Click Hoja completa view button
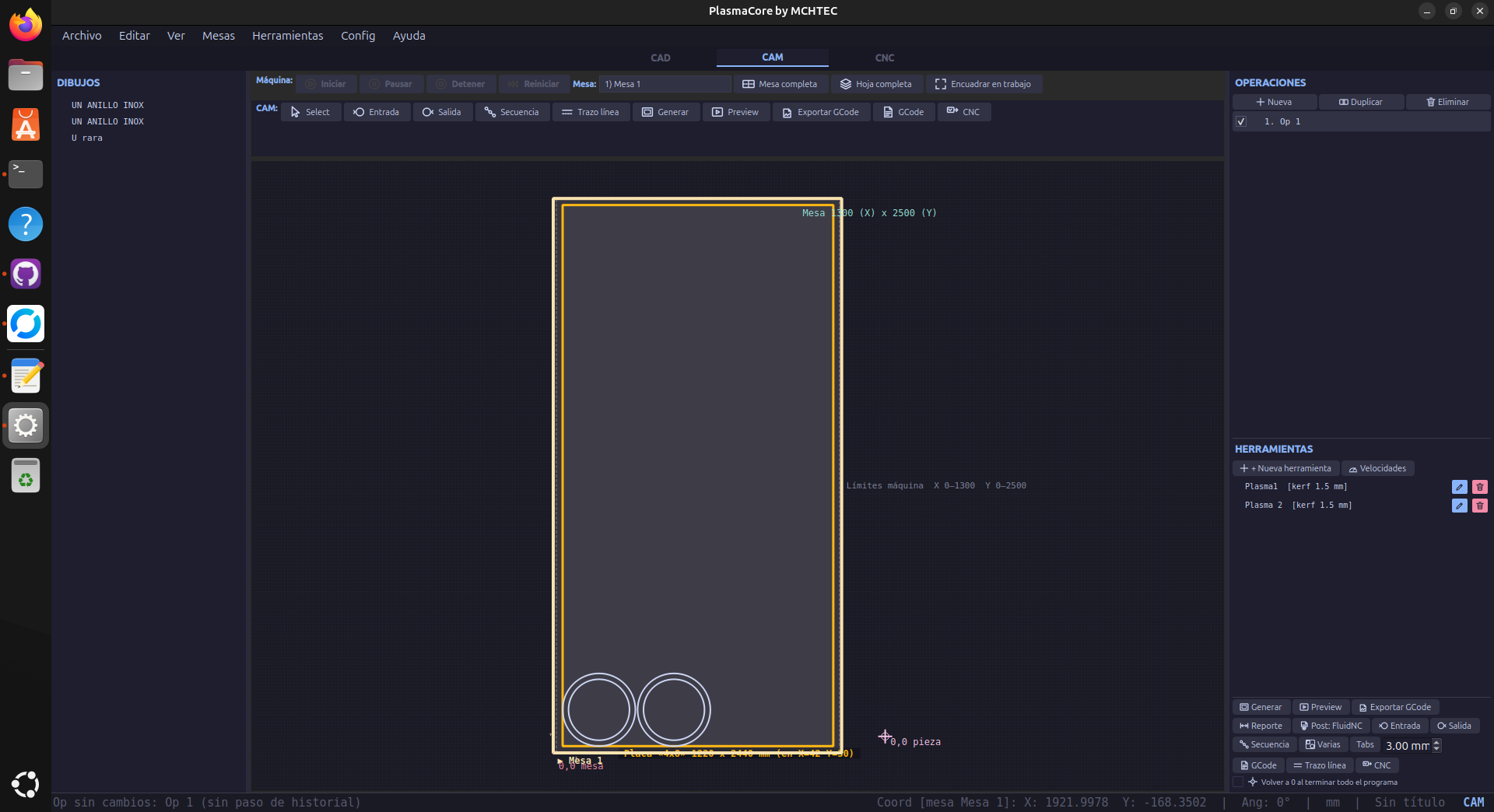This screenshot has width=1494, height=812. (x=876, y=84)
